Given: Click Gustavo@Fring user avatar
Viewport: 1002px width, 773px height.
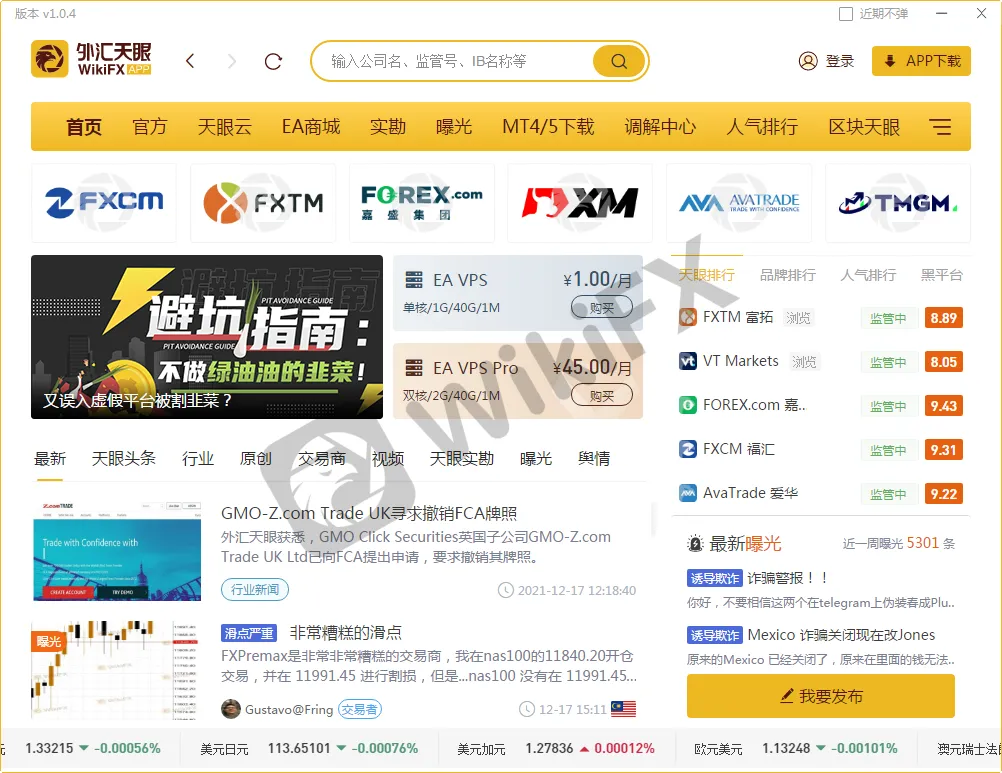Looking at the screenshot, I should [x=231, y=709].
